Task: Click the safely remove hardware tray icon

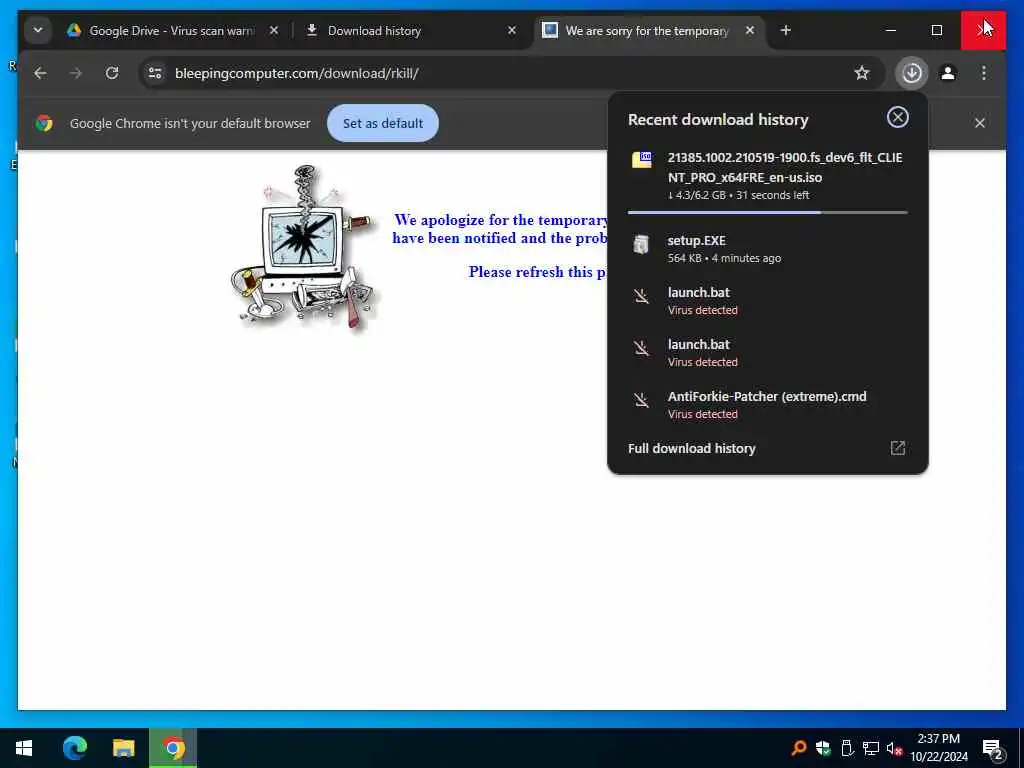Action: click(847, 748)
